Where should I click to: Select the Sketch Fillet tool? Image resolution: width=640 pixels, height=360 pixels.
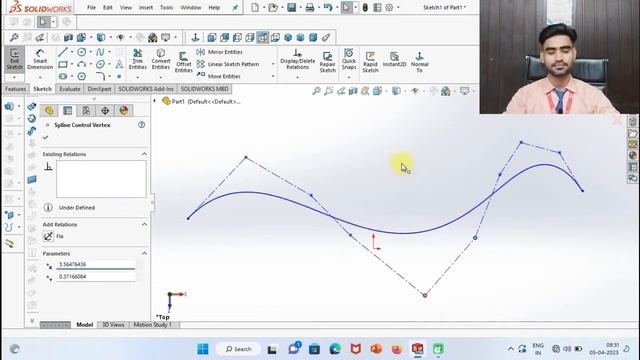pyautogui.click(x=100, y=76)
